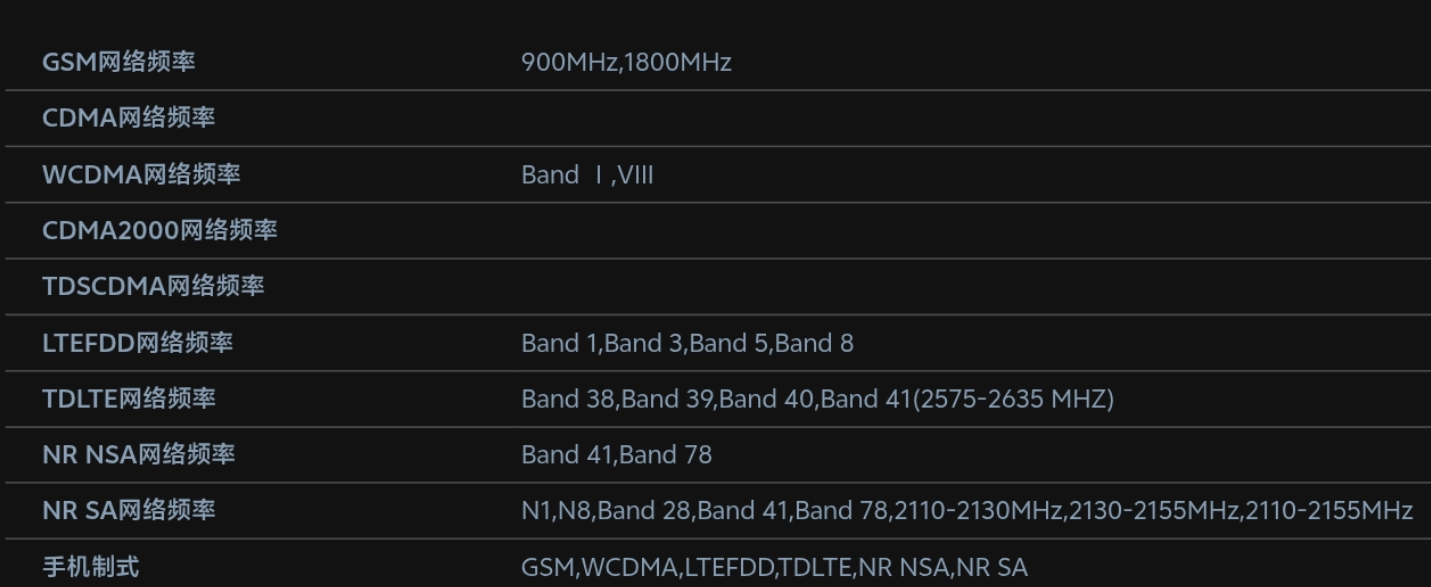Select the Band 41(2575-2635 MHZ) value text
The width and height of the screenshot is (1431, 587).
click(967, 398)
